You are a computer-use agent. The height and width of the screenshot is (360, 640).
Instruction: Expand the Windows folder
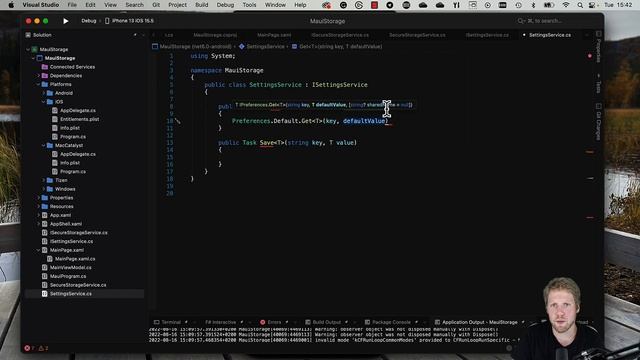44,189
